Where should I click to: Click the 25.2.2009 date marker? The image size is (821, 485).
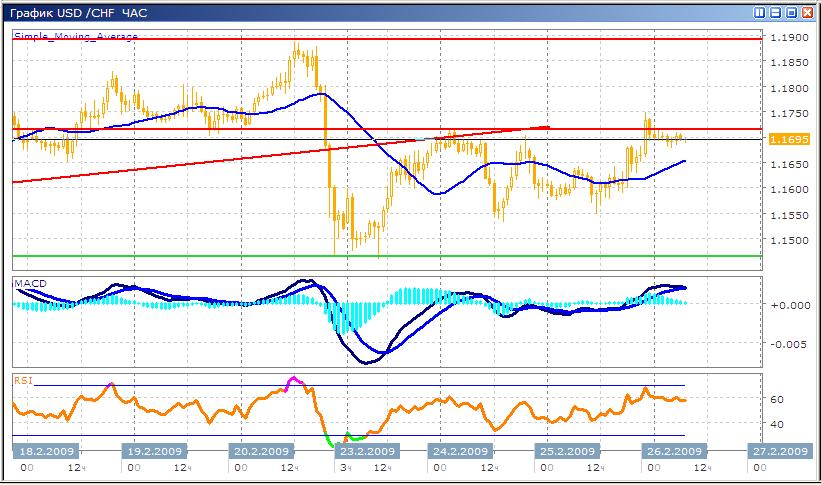566,451
